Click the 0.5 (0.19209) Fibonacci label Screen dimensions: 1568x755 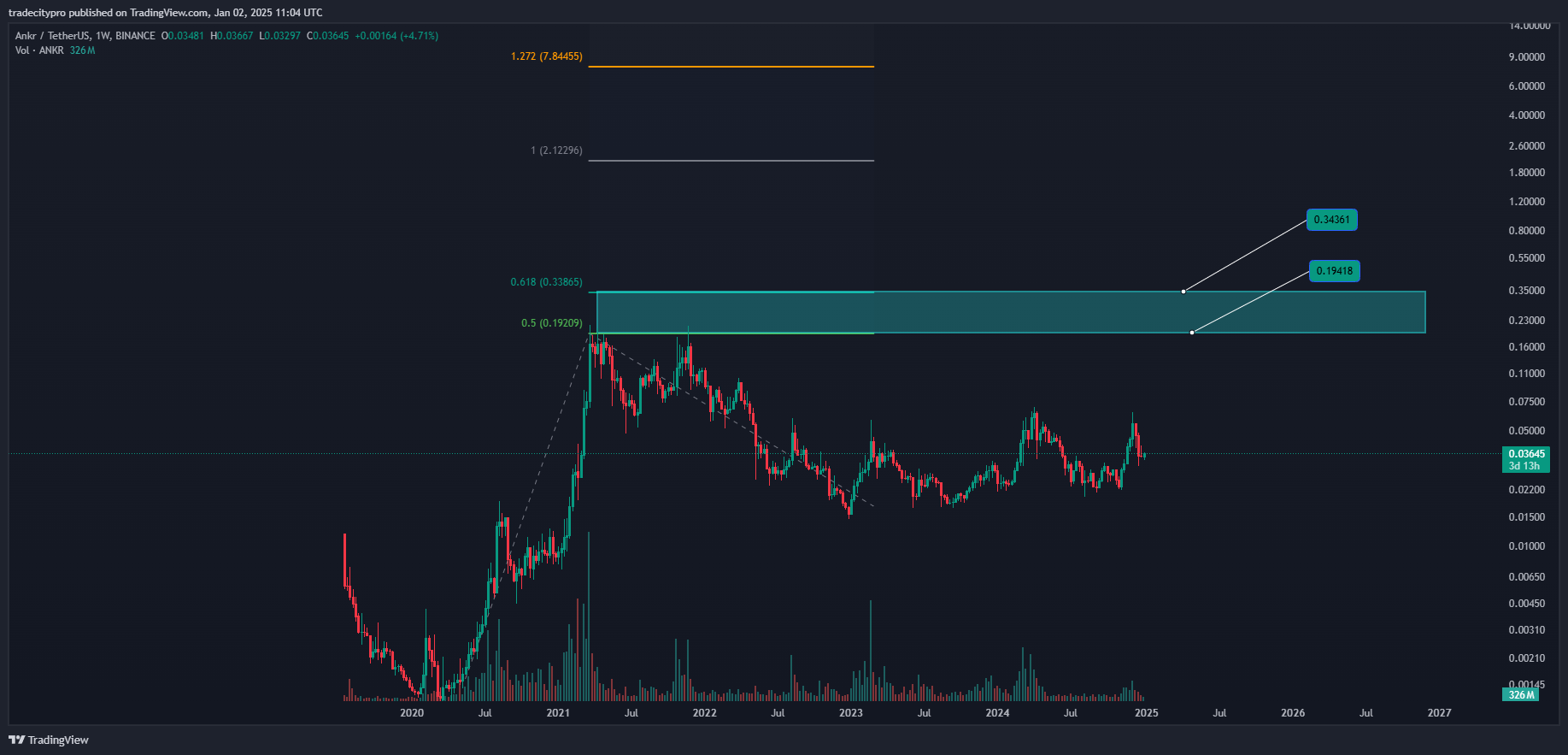click(x=552, y=323)
